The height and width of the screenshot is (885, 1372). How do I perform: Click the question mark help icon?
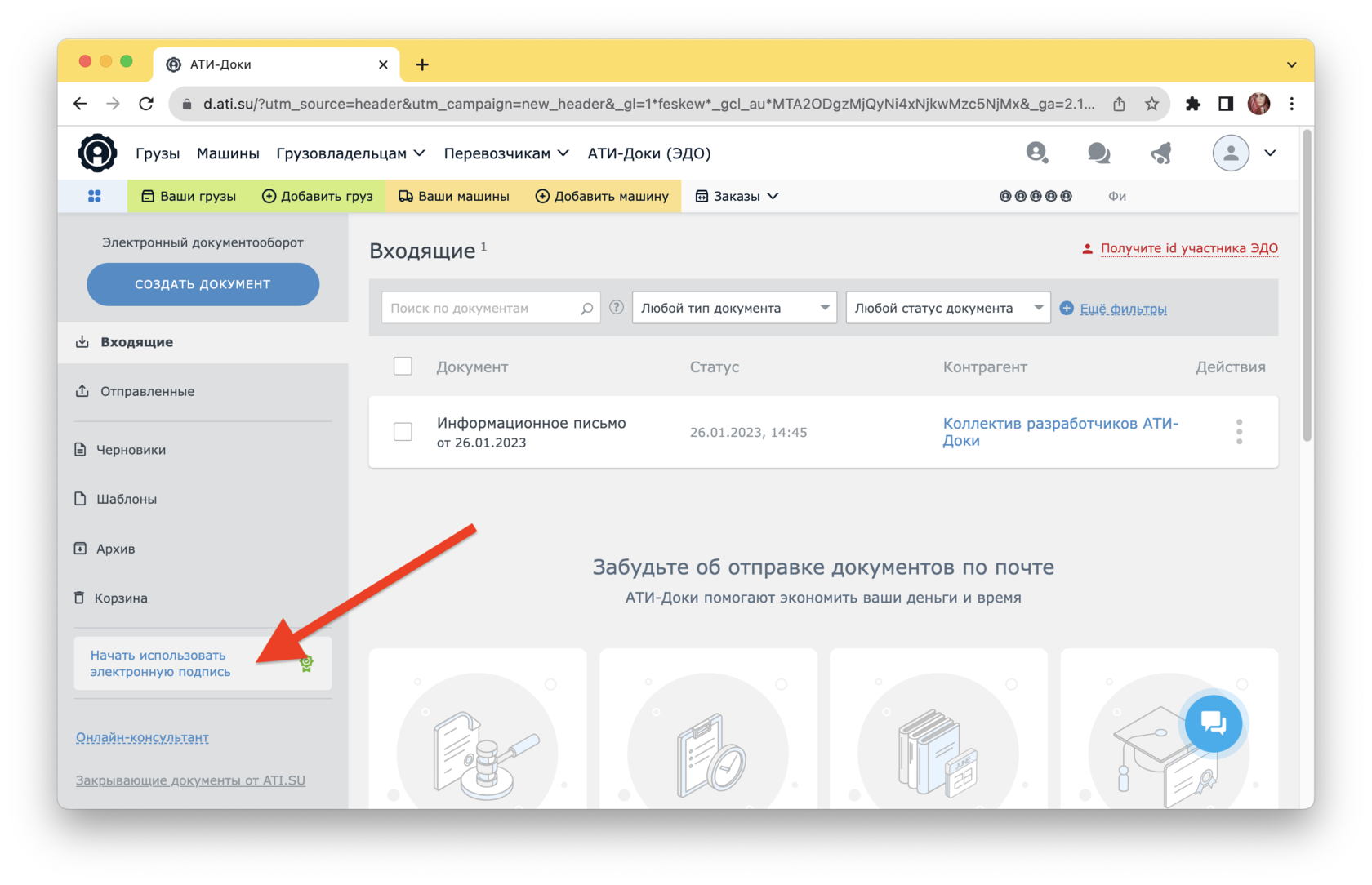point(617,308)
